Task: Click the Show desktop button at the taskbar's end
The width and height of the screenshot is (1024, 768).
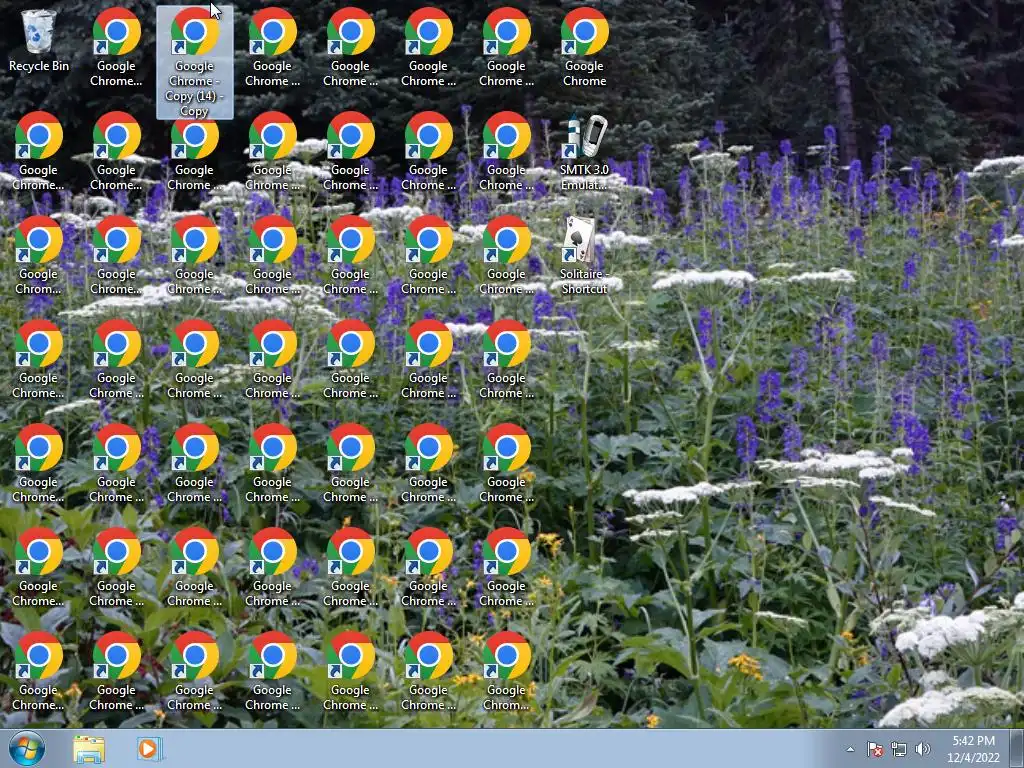Action: tap(1017, 749)
